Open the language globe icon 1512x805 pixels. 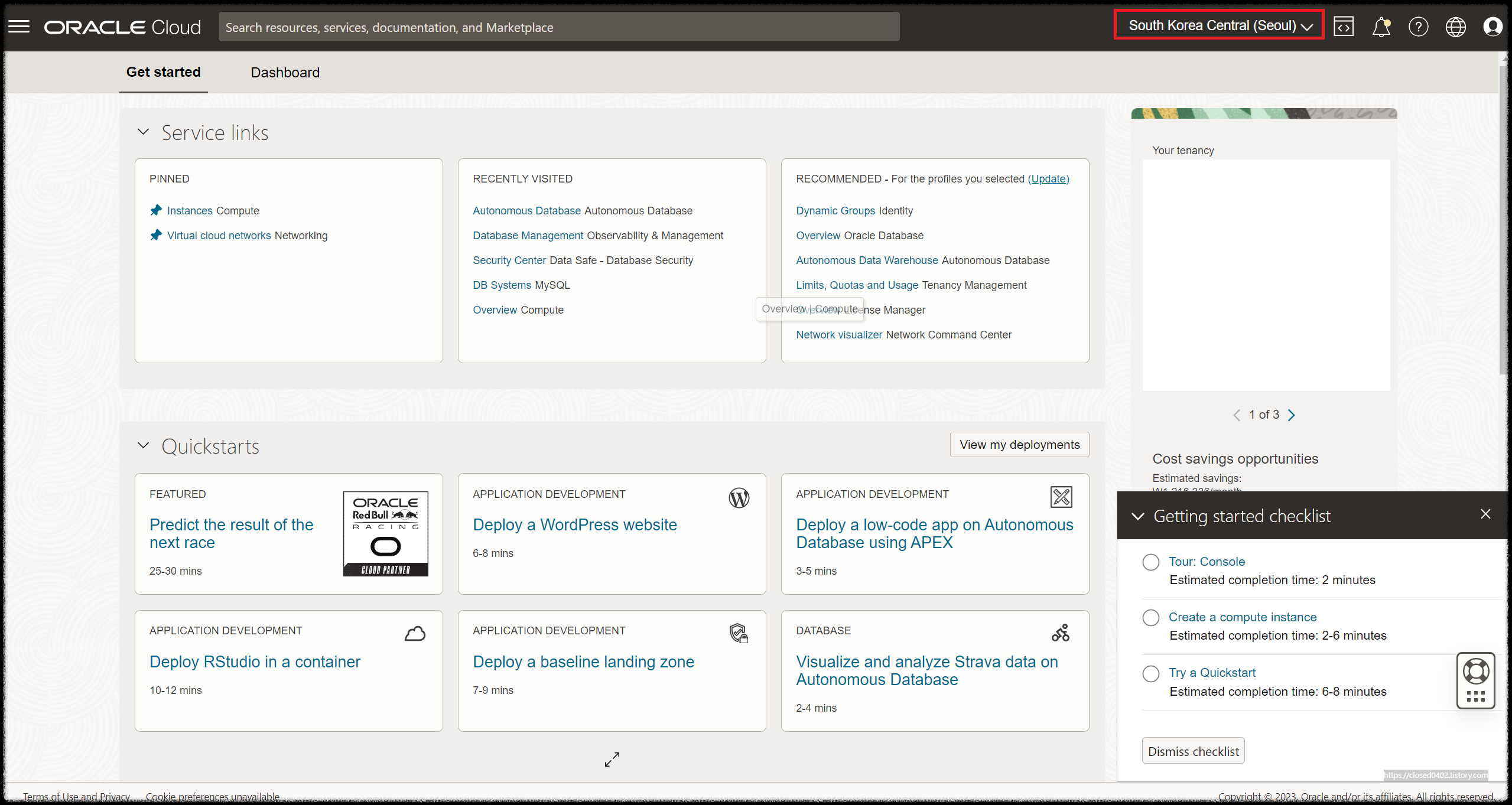pyautogui.click(x=1455, y=27)
